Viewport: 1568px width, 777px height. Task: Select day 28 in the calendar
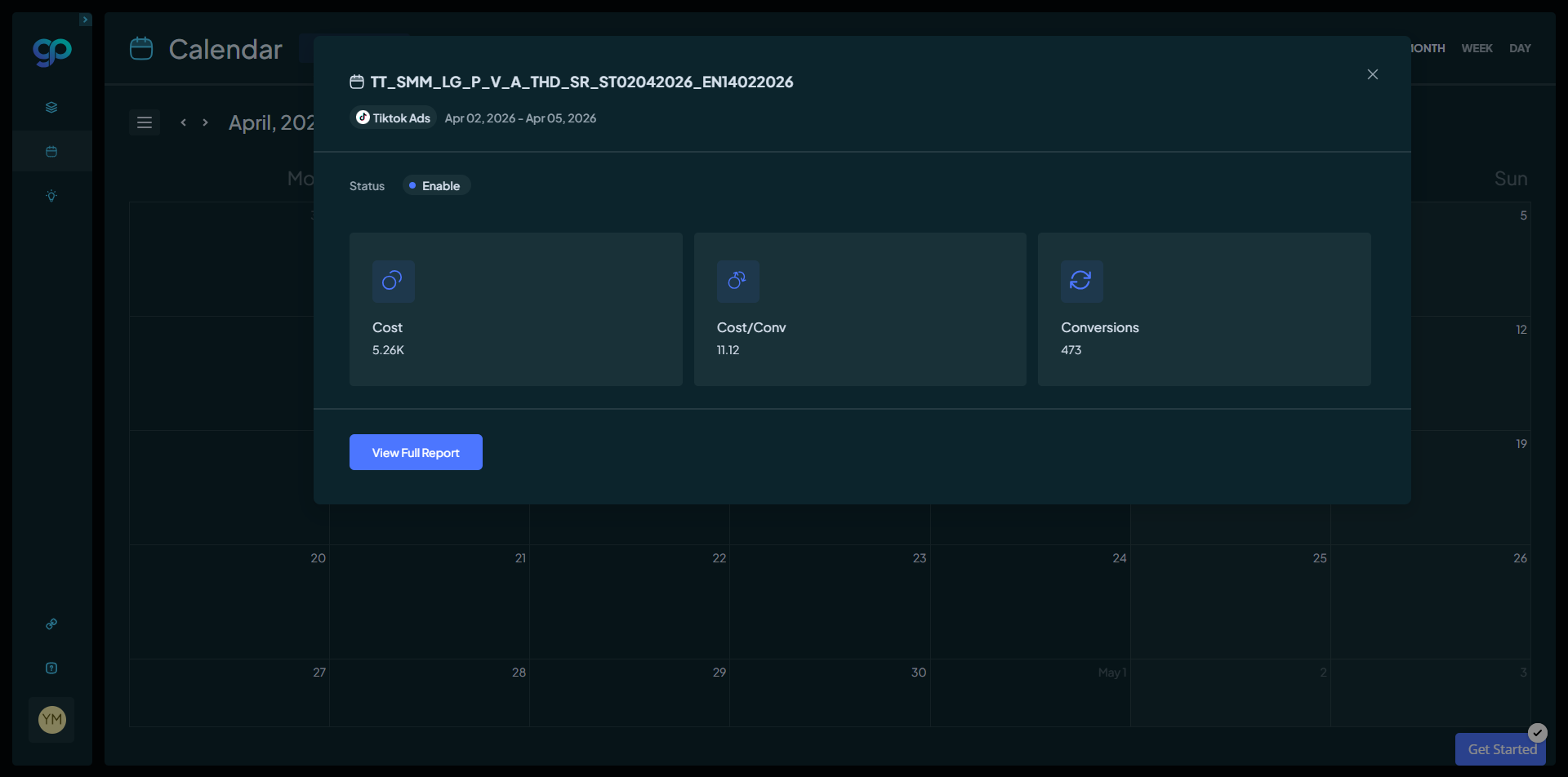[430, 693]
